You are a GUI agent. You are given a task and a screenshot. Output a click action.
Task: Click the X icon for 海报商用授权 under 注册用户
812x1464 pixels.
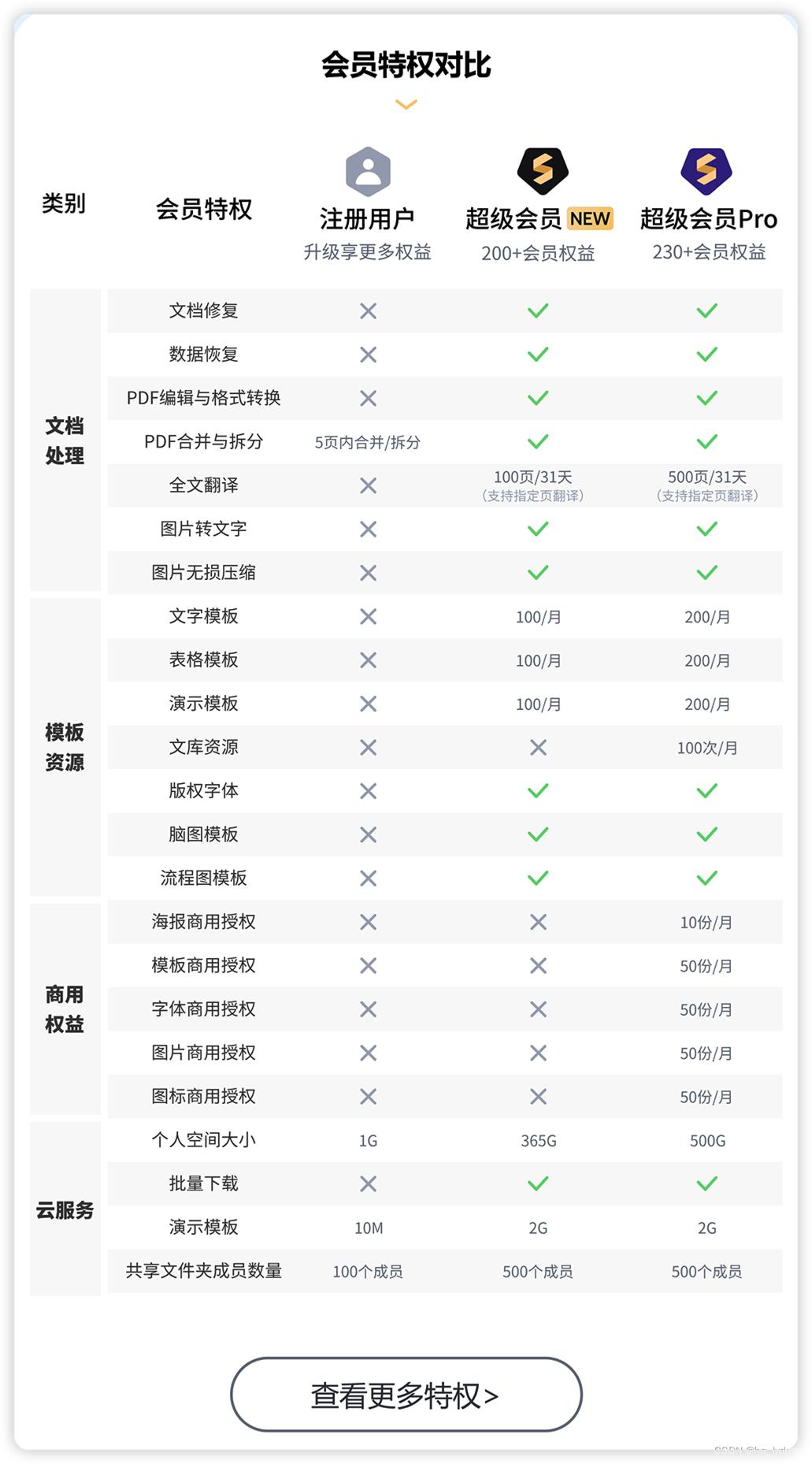[x=367, y=922]
